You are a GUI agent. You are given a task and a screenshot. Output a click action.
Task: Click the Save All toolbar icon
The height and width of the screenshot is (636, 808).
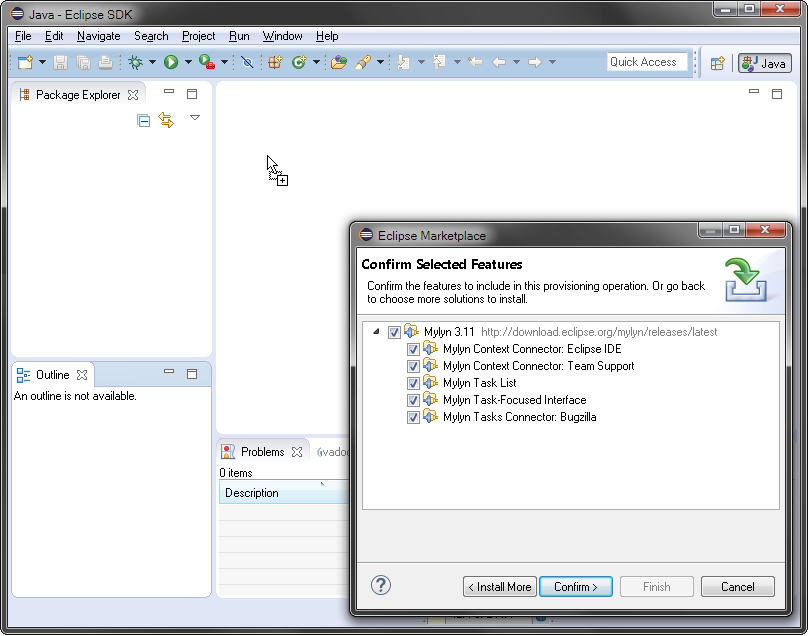coord(83,62)
